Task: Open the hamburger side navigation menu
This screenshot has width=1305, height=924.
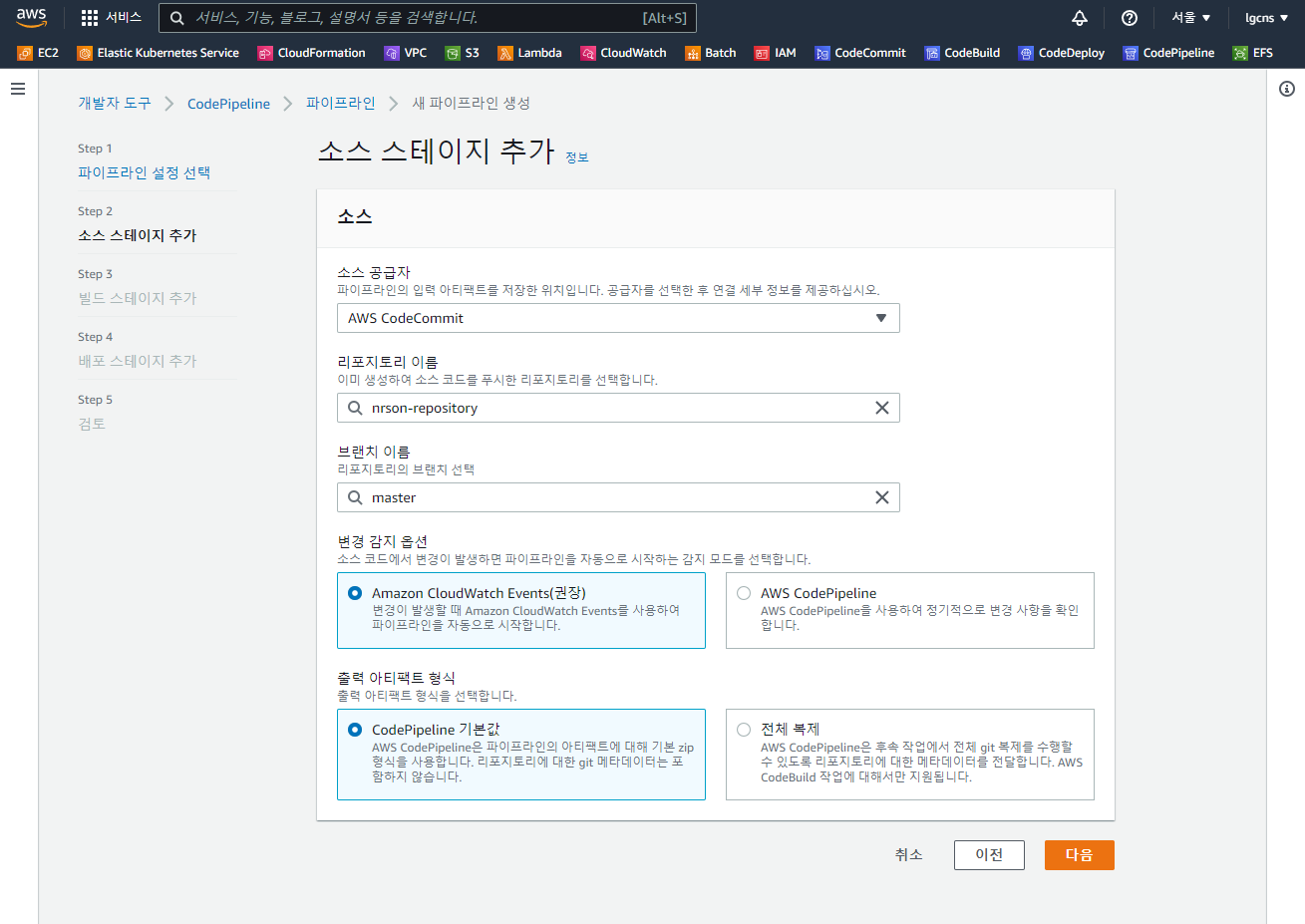Action: (18, 89)
